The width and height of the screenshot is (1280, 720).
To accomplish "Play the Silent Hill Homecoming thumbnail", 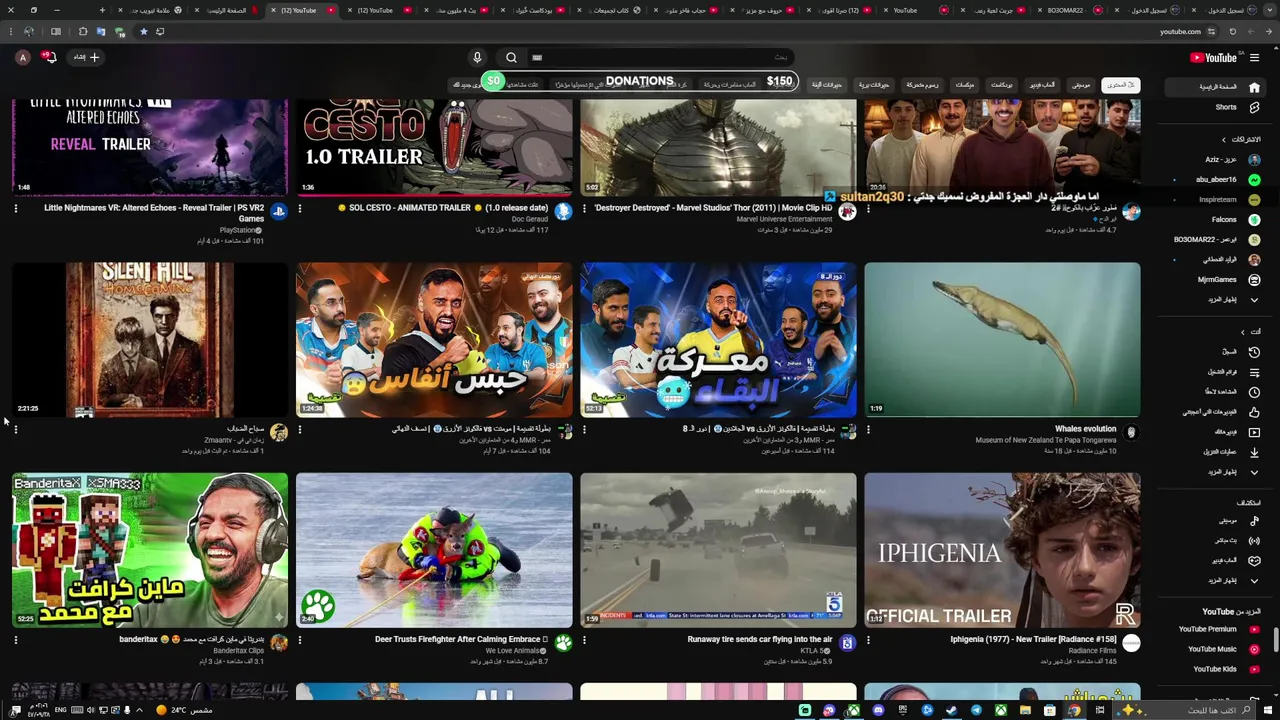I will pyautogui.click(x=150, y=340).
